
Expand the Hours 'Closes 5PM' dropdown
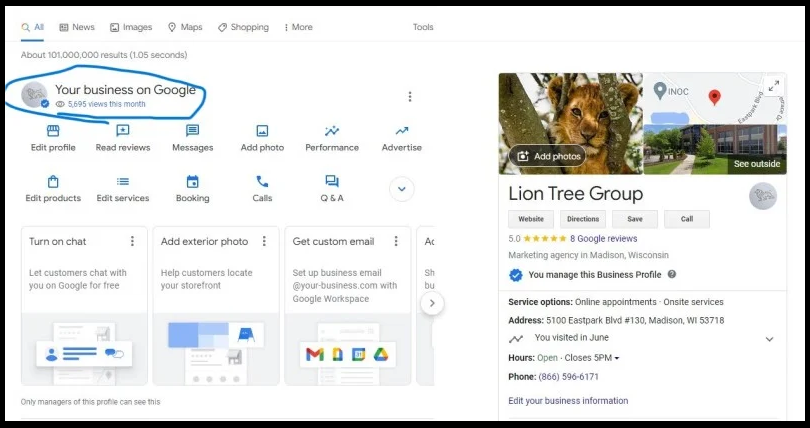617,358
